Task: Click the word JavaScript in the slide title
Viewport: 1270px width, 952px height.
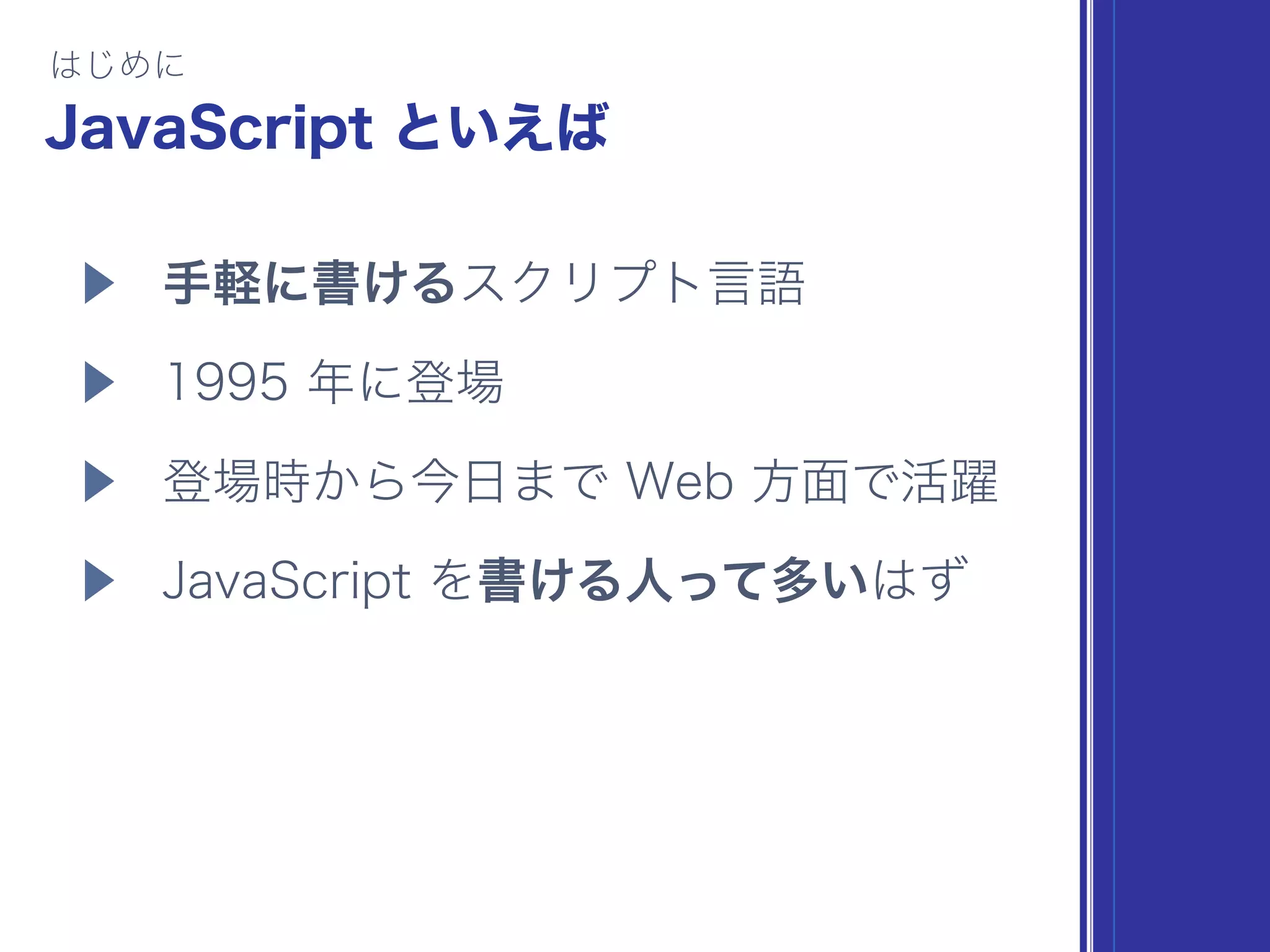Action: tap(209, 128)
